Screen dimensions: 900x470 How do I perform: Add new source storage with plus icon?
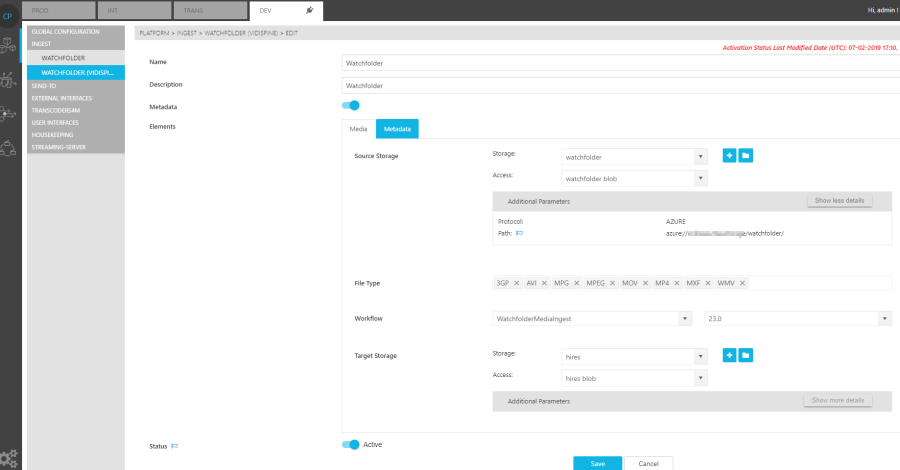pyautogui.click(x=729, y=156)
